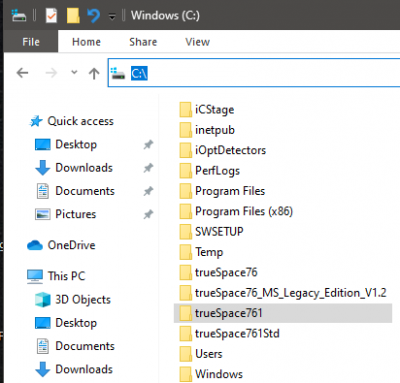This screenshot has height=383, width=400.
Task: Click the folder icon of trueSpace761Std
Action: point(186,333)
